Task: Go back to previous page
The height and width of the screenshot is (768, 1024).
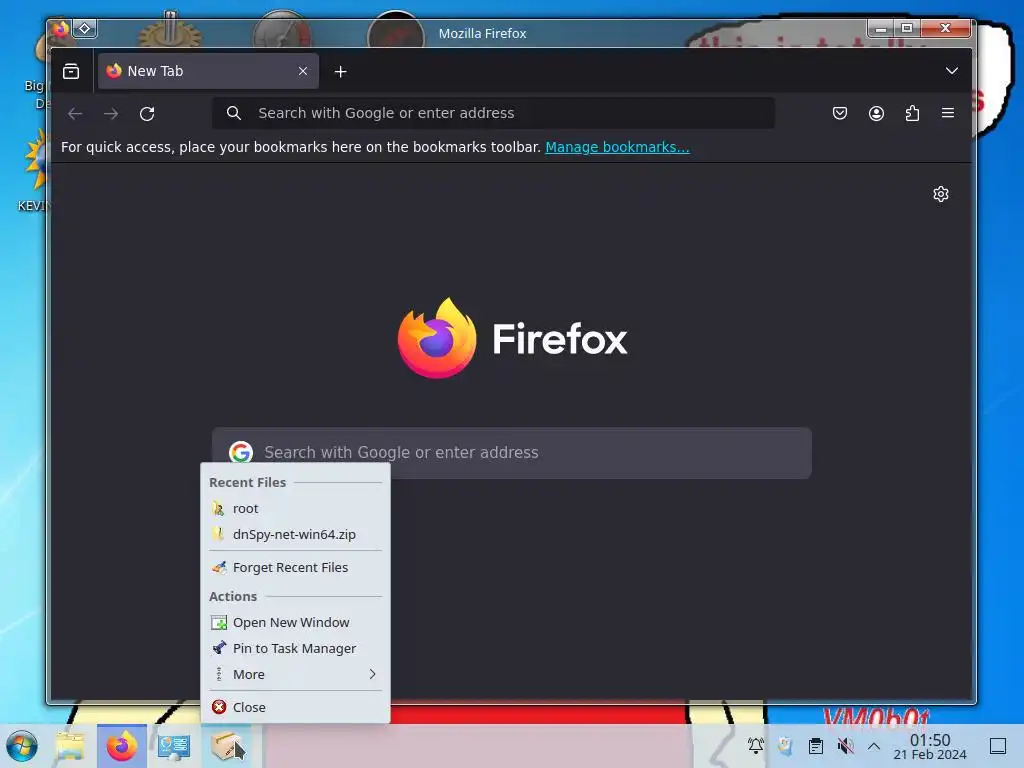Action: click(75, 114)
